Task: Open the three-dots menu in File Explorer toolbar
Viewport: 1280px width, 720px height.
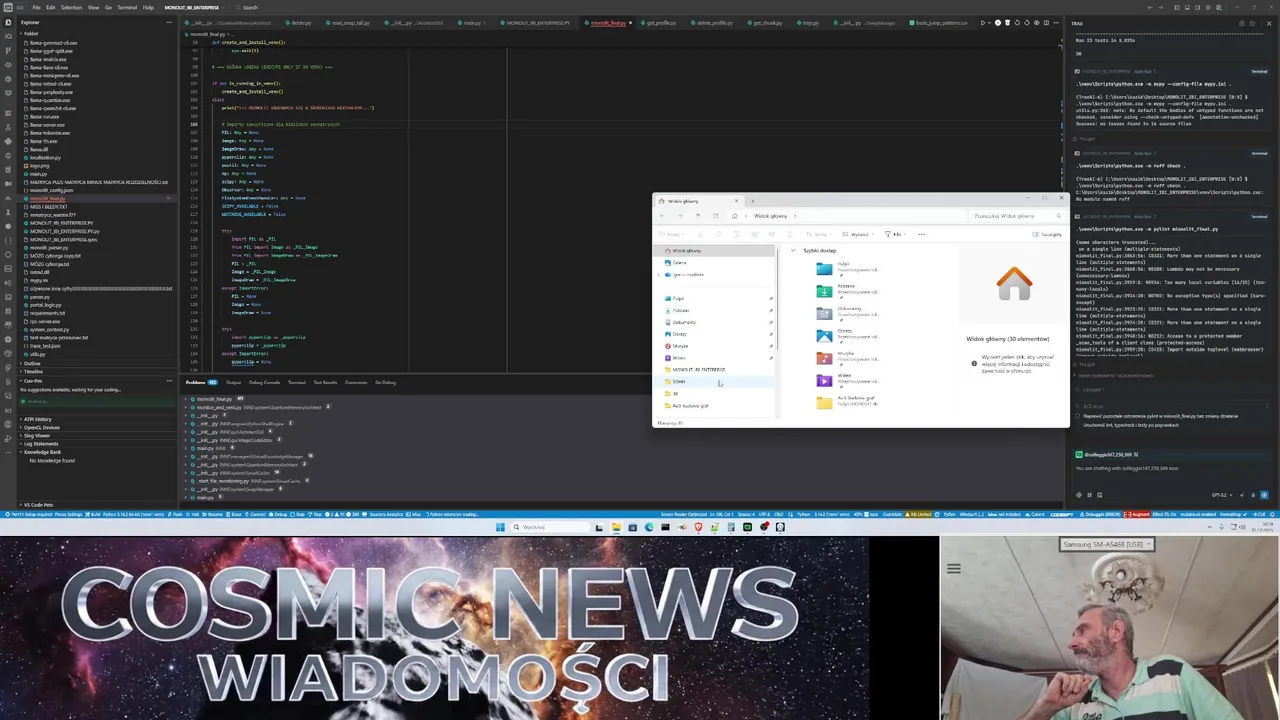Action: (x=921, y=234)
